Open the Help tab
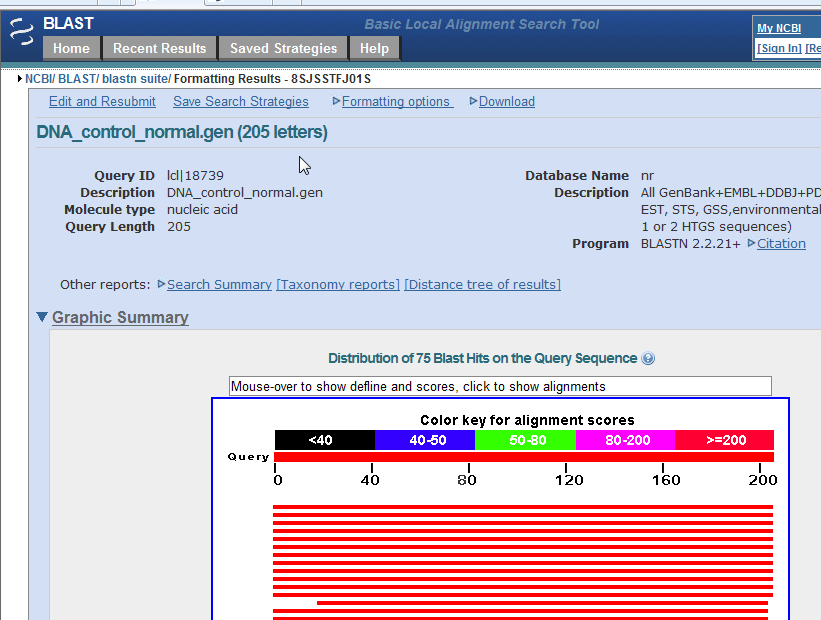The width and height of the screenshot is (821, 620). (374, 48)
